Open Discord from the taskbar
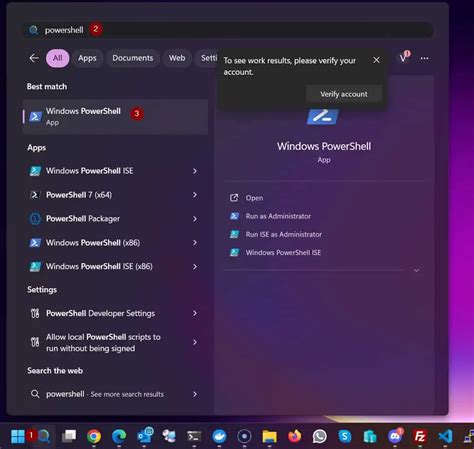 [395, 435]
